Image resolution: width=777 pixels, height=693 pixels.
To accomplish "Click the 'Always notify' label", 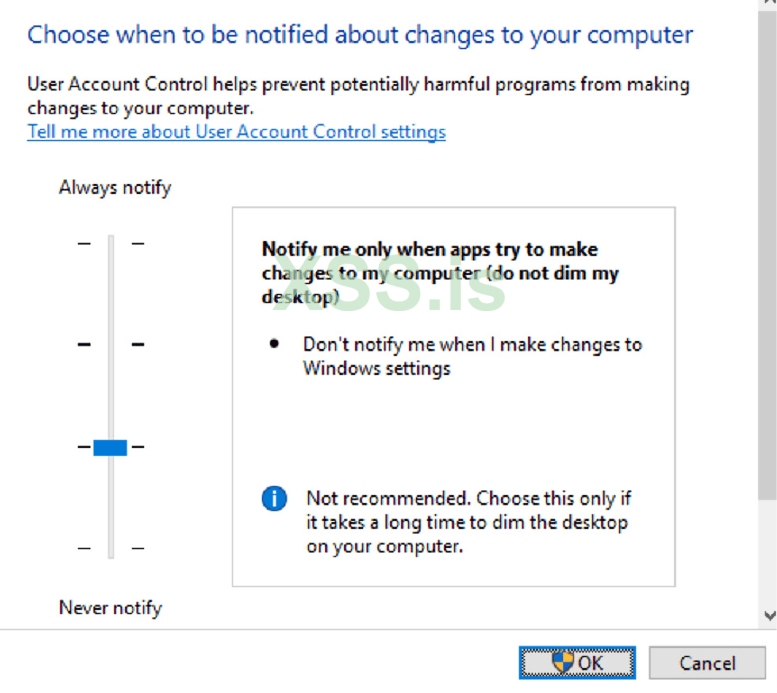I will click(x=115, y=187).
